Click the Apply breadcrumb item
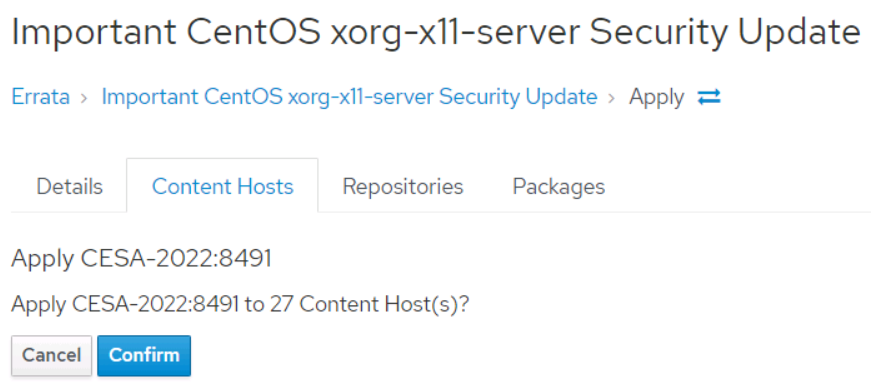 (x=657, y=98)
